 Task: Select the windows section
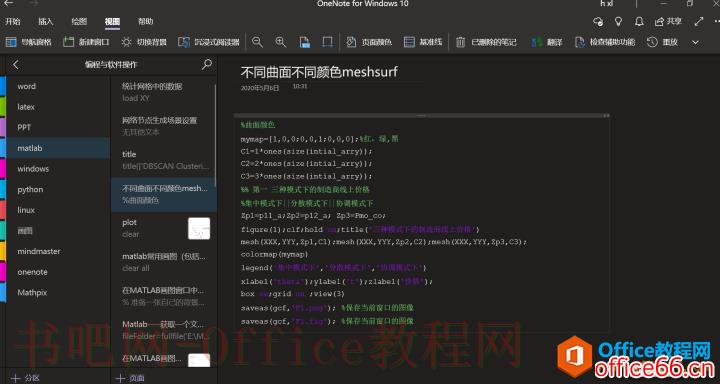pos(58,169)
